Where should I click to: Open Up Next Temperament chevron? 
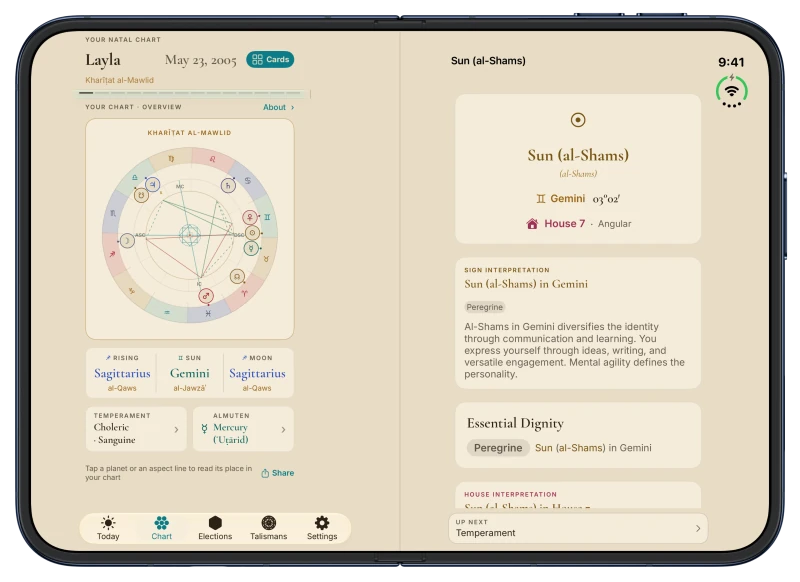[x=698, y=528]
